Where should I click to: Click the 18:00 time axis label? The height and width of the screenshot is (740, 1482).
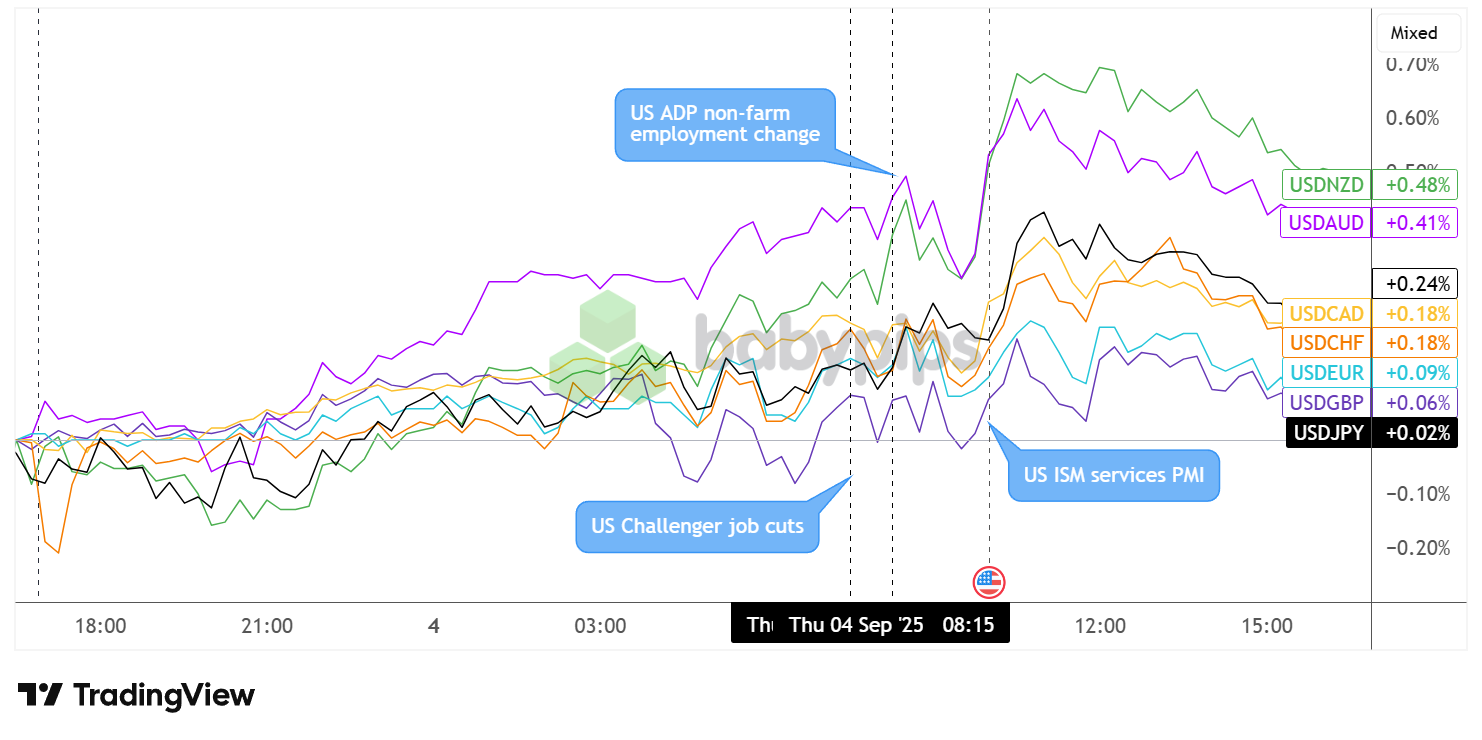(x=101, y=626)
